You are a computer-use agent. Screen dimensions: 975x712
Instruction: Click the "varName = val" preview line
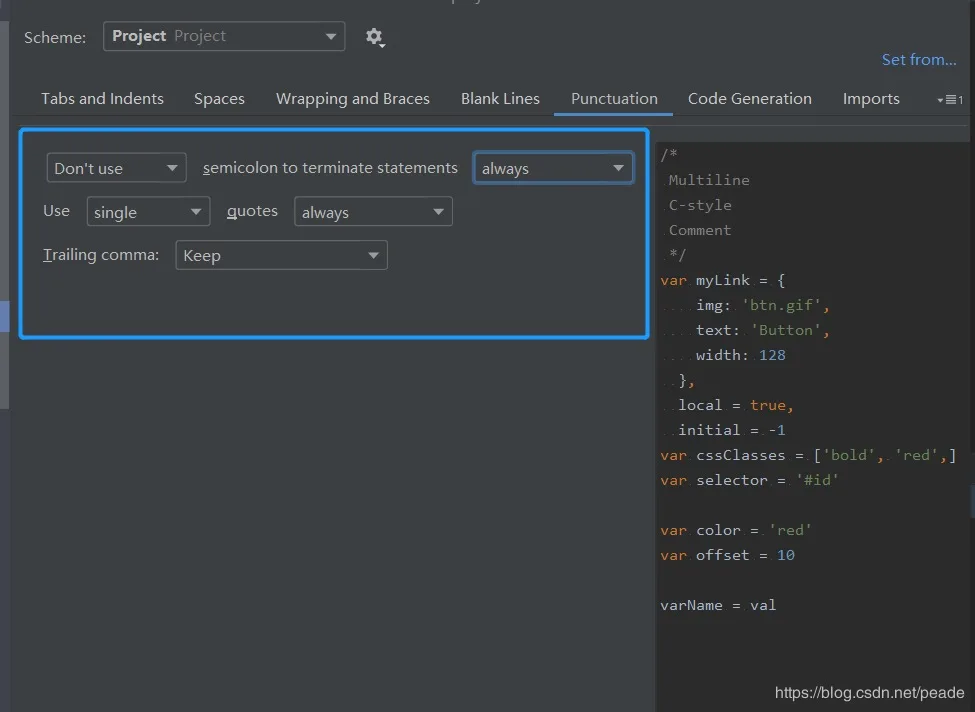click(x=718, y=605)
